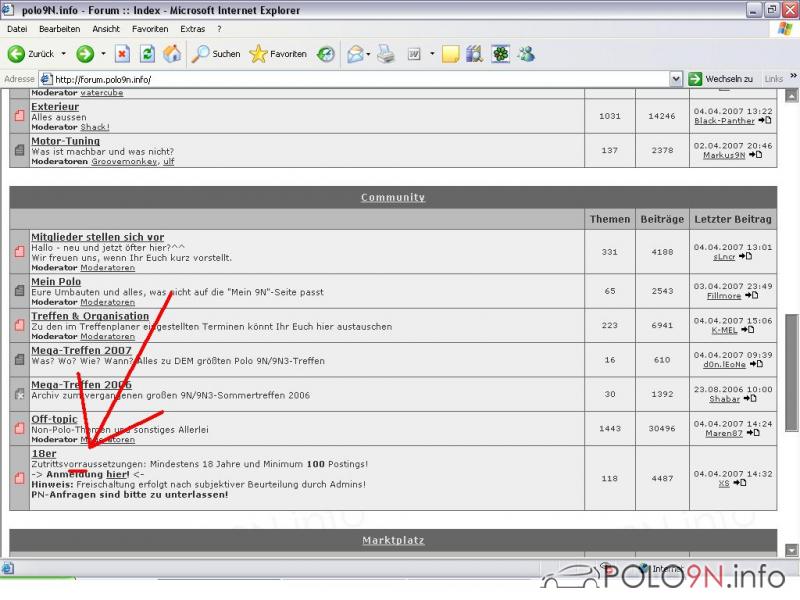Image resolution: width=800 pixels, height=600 pixels.
Task: Open the ? help menu
Action: coord(219,29)
